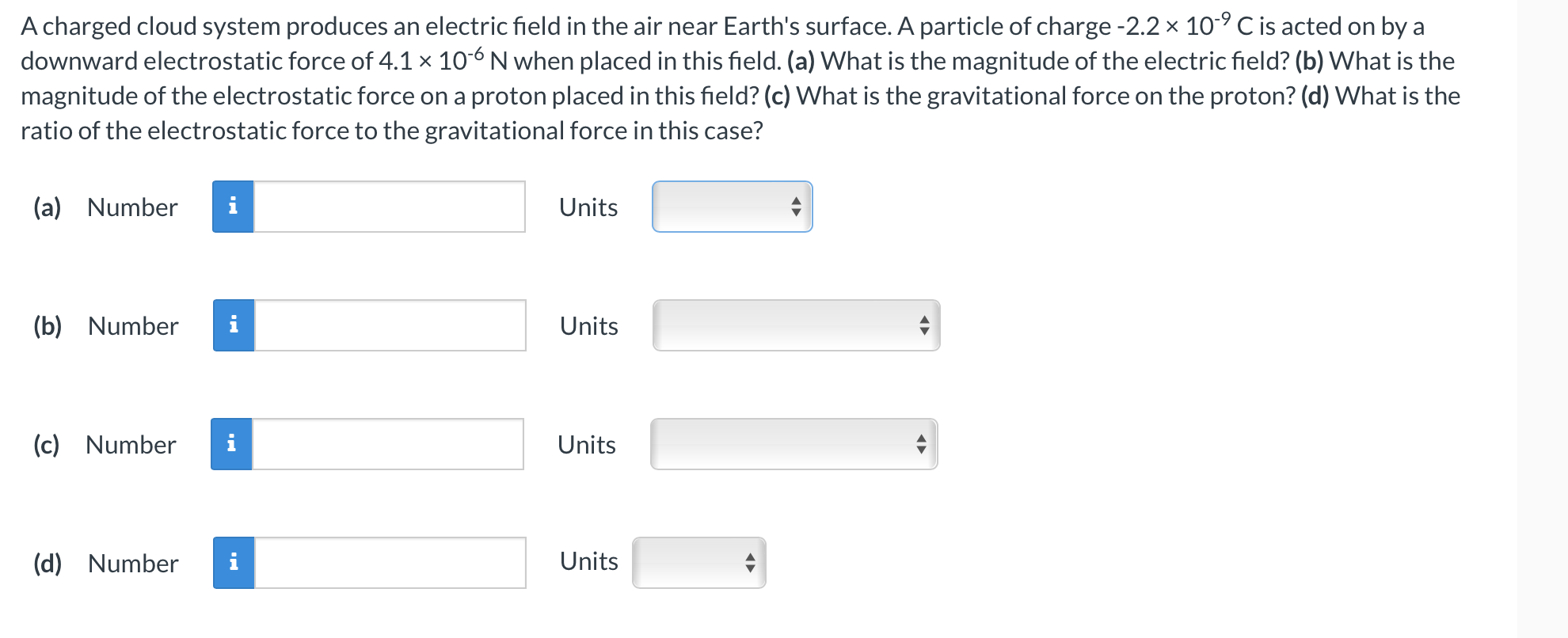1568x638 pixels.
Task: Select the blue 'i' button on the second row
Action: pyautogui.click(x=233, y=325)
